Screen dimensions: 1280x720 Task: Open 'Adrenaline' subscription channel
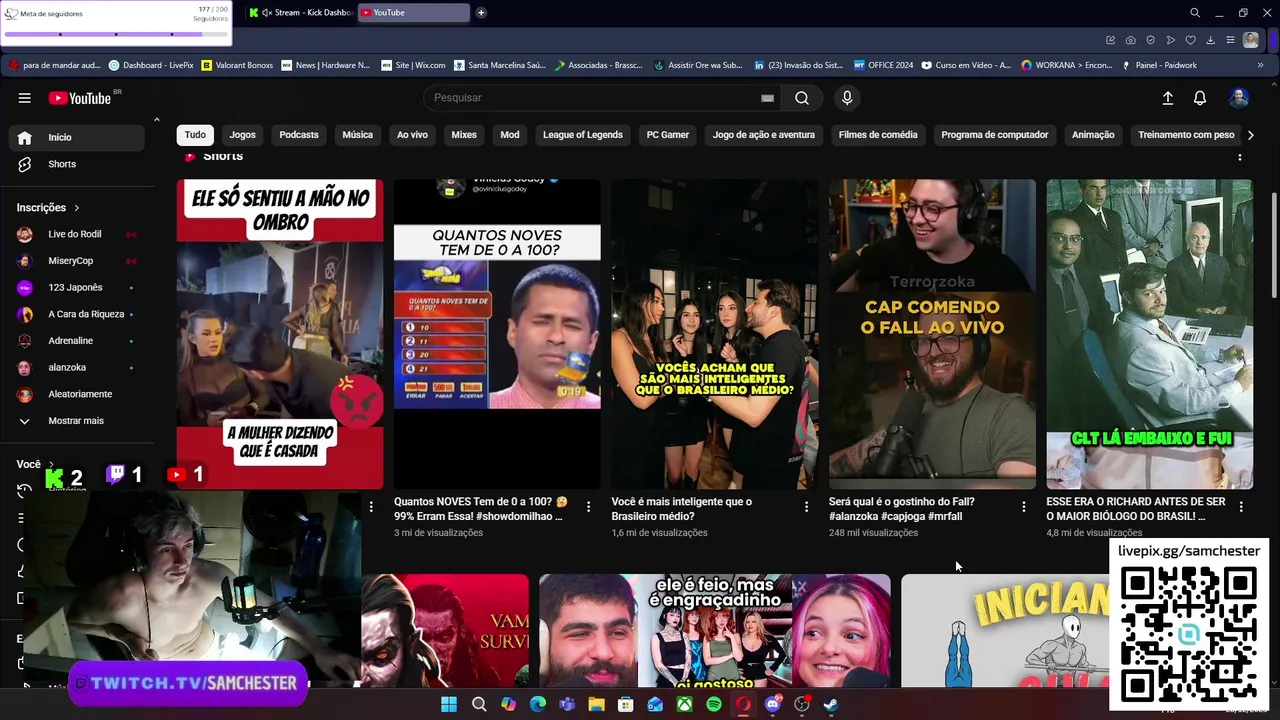click(76, 341)
